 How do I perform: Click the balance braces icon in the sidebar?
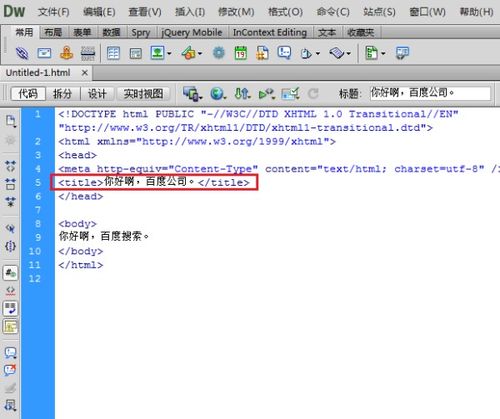coord(10,246)
